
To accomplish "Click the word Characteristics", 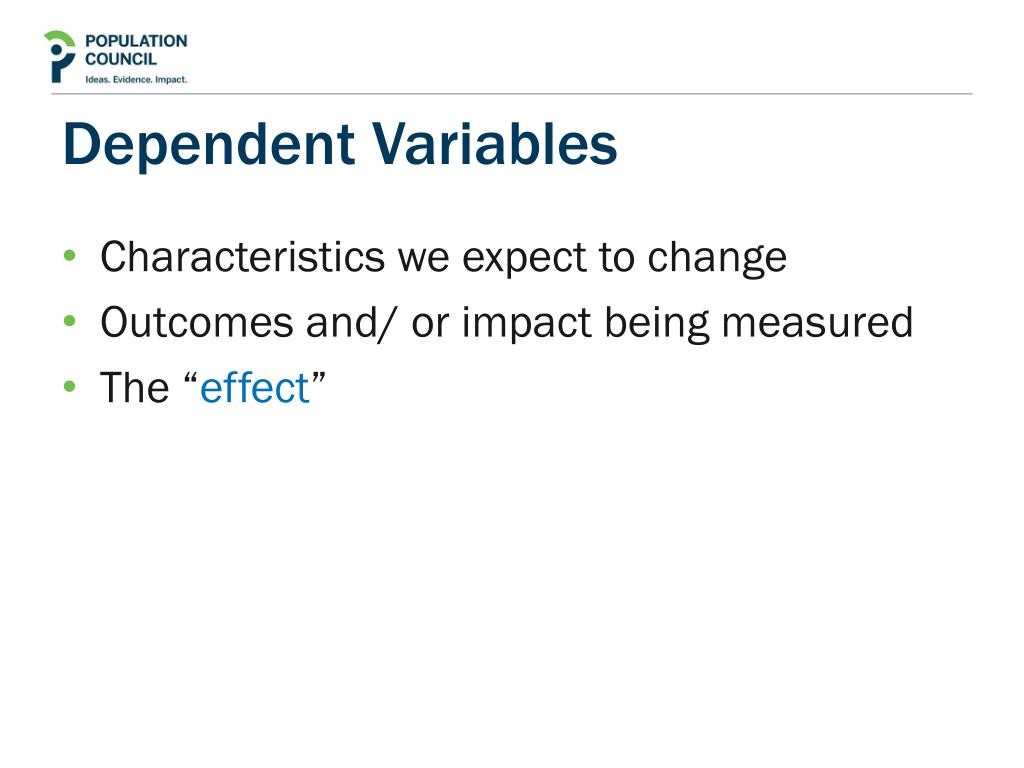I will click(x=242, y=257).
